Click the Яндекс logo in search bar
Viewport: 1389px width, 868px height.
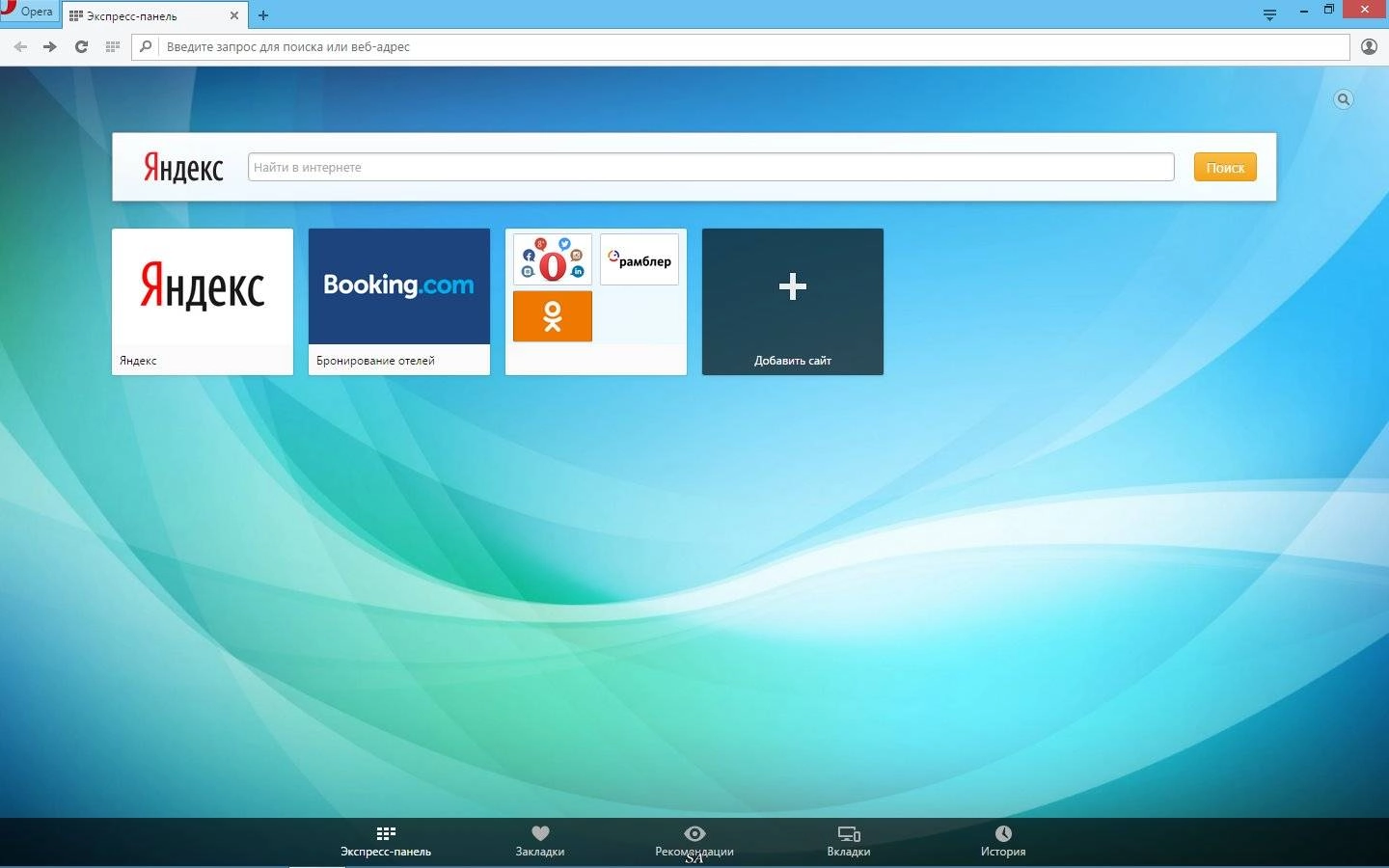point(183,168)
